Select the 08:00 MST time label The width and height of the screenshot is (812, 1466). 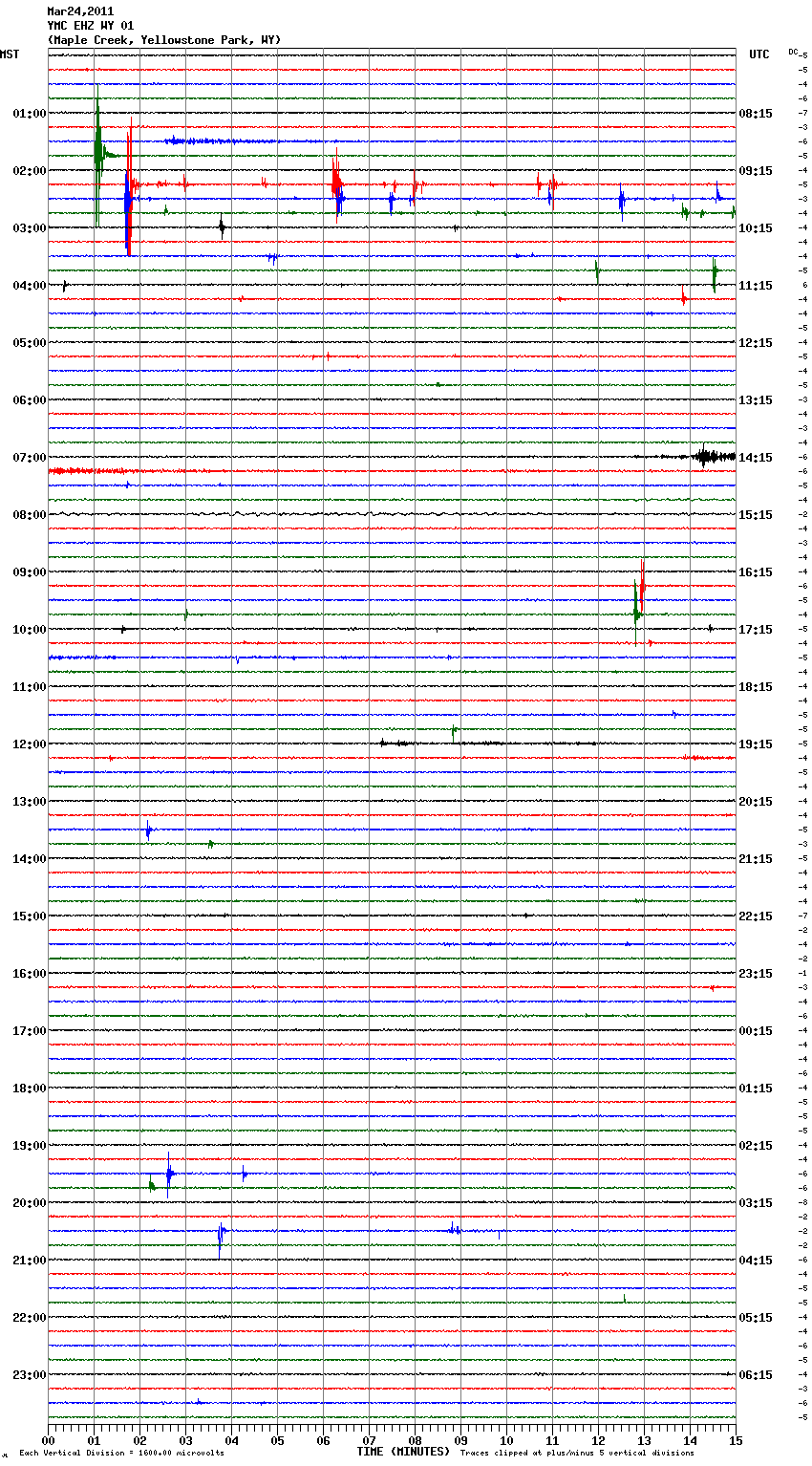(x=30, y=515)
